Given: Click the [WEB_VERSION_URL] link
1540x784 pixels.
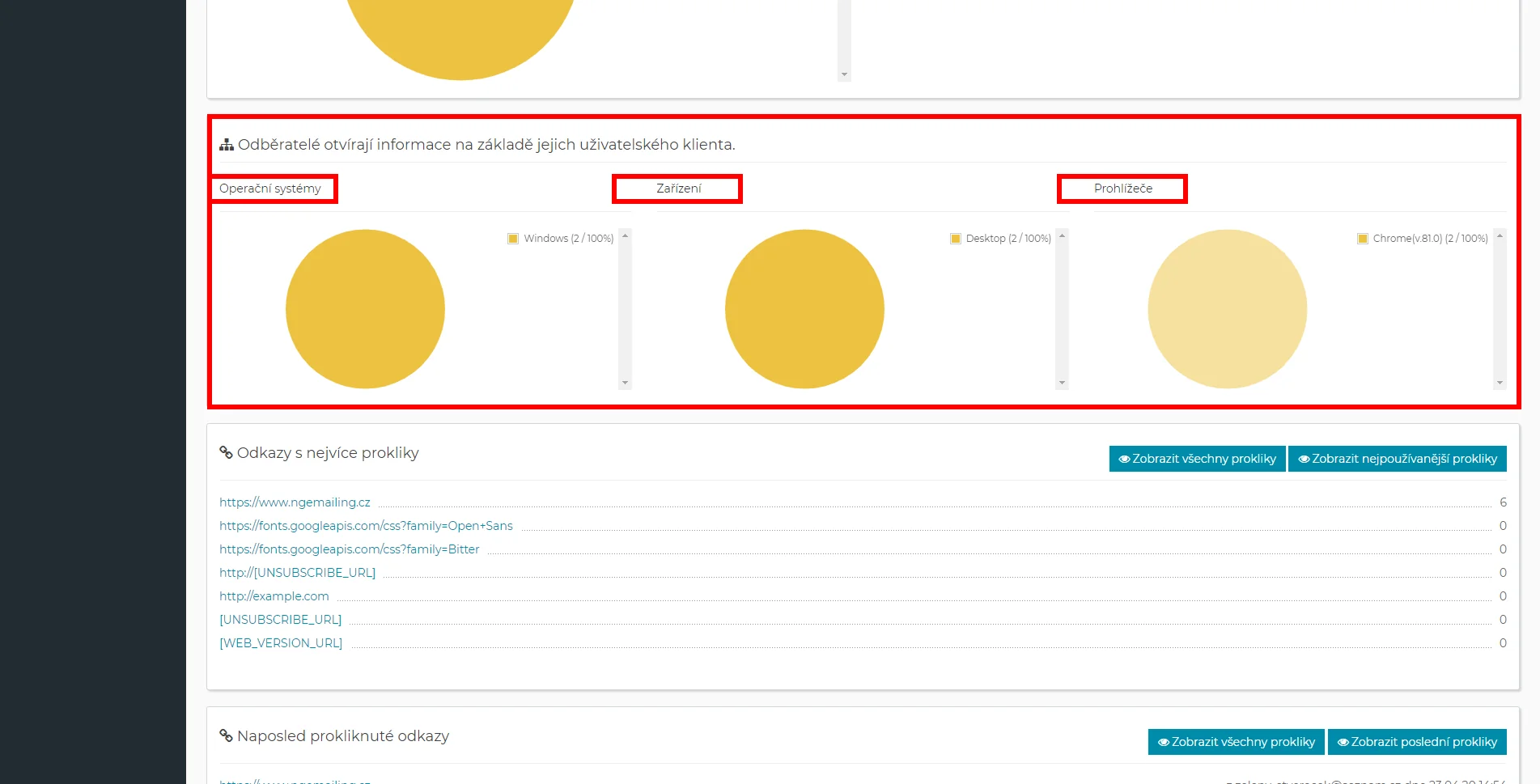Looking at the screenshot, I should pyautogui.click(x=281, y=643).
